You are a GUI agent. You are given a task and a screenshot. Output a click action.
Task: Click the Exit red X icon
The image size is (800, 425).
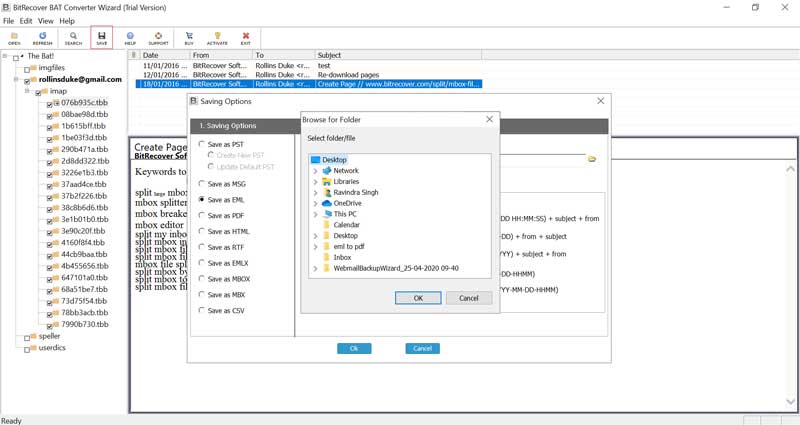[x=246, y=38]
